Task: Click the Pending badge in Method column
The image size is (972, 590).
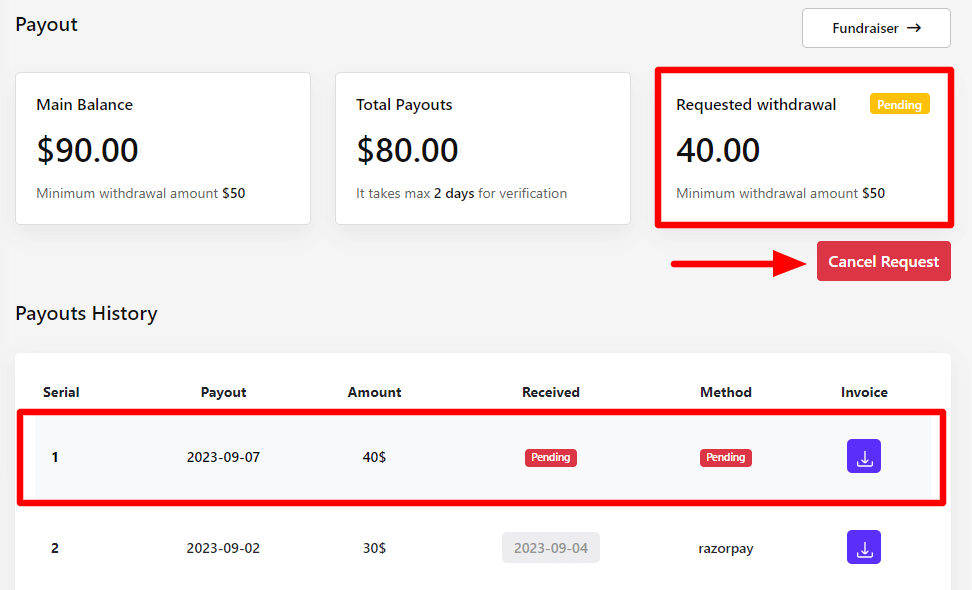Action: 725,457
